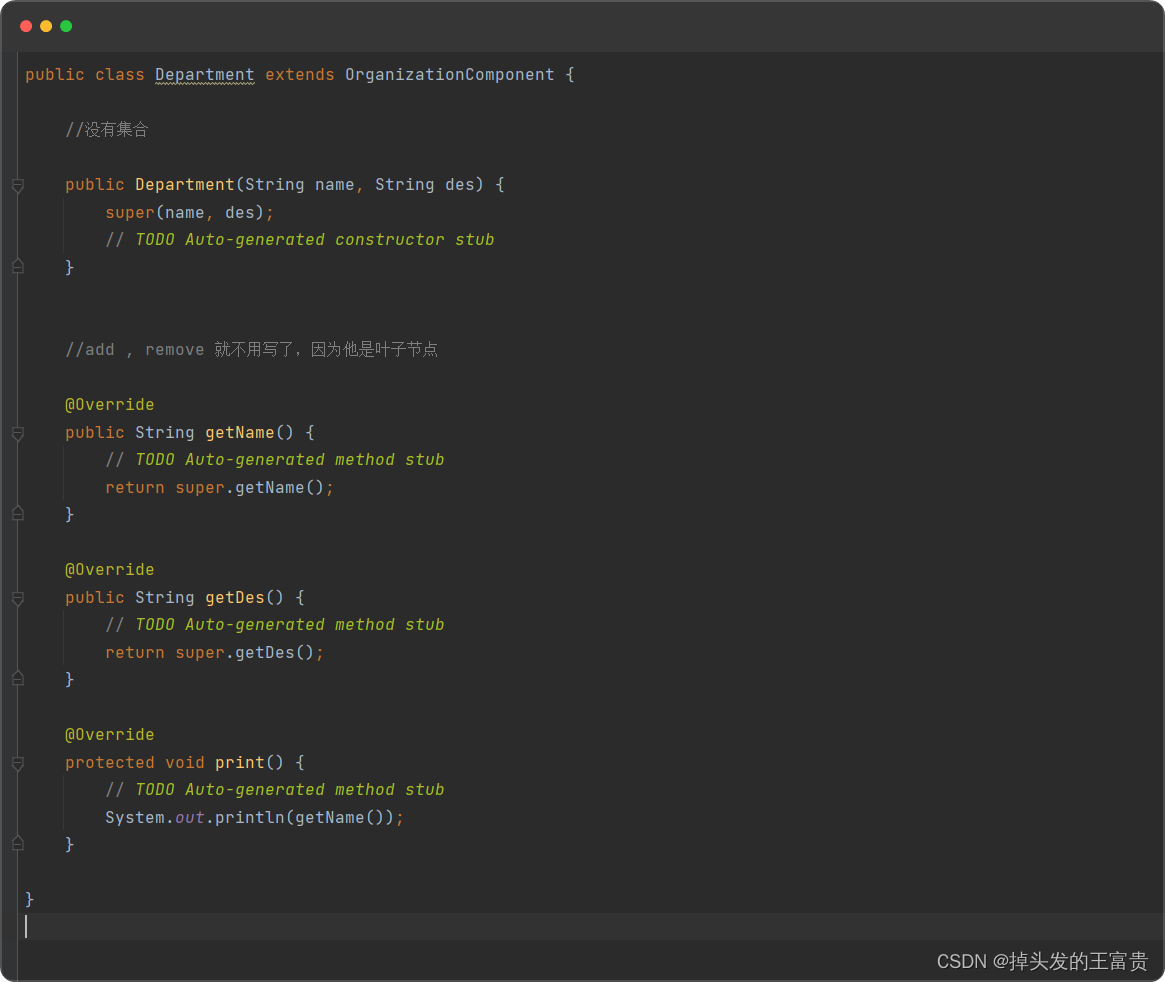
Task: Click the 'protected void' modifiers of print
Action: coord(134,762)
